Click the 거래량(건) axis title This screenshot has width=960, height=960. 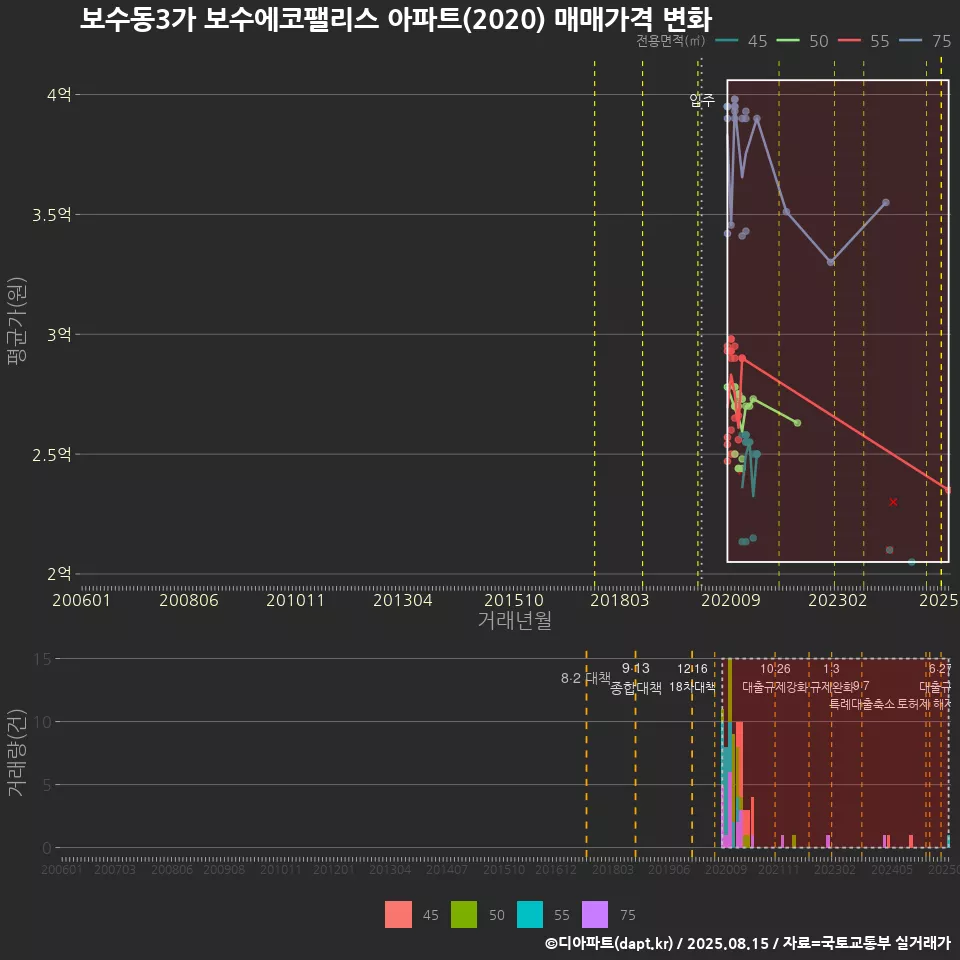point(17,752)
